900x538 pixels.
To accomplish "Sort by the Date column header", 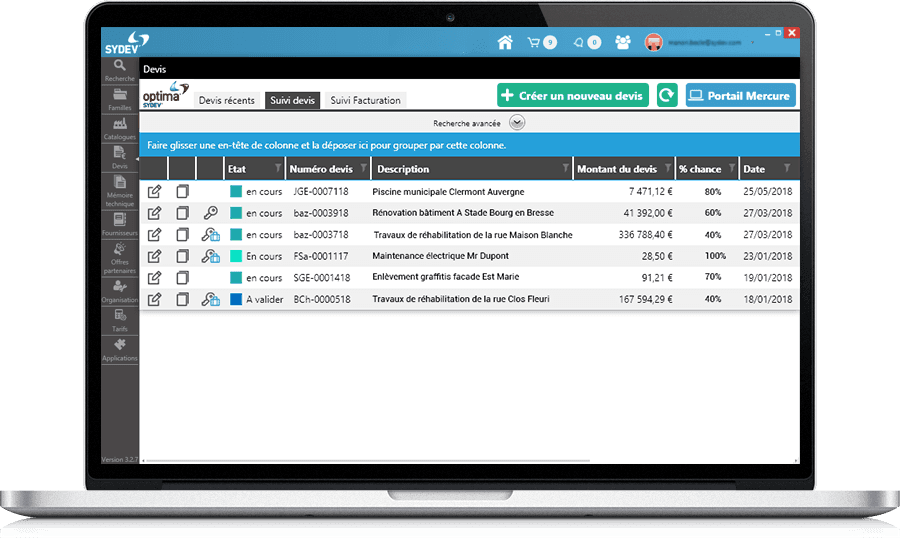I will 754,169.
